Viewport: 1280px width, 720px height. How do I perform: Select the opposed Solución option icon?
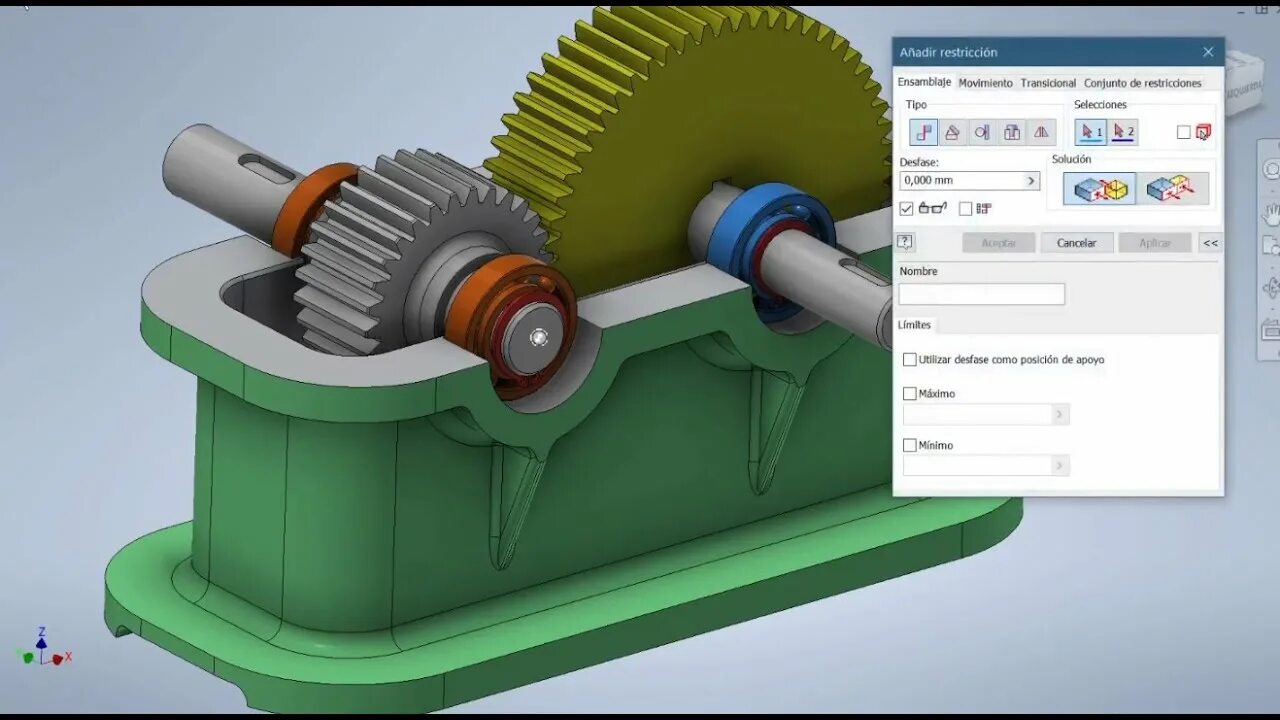[1172, 188]
